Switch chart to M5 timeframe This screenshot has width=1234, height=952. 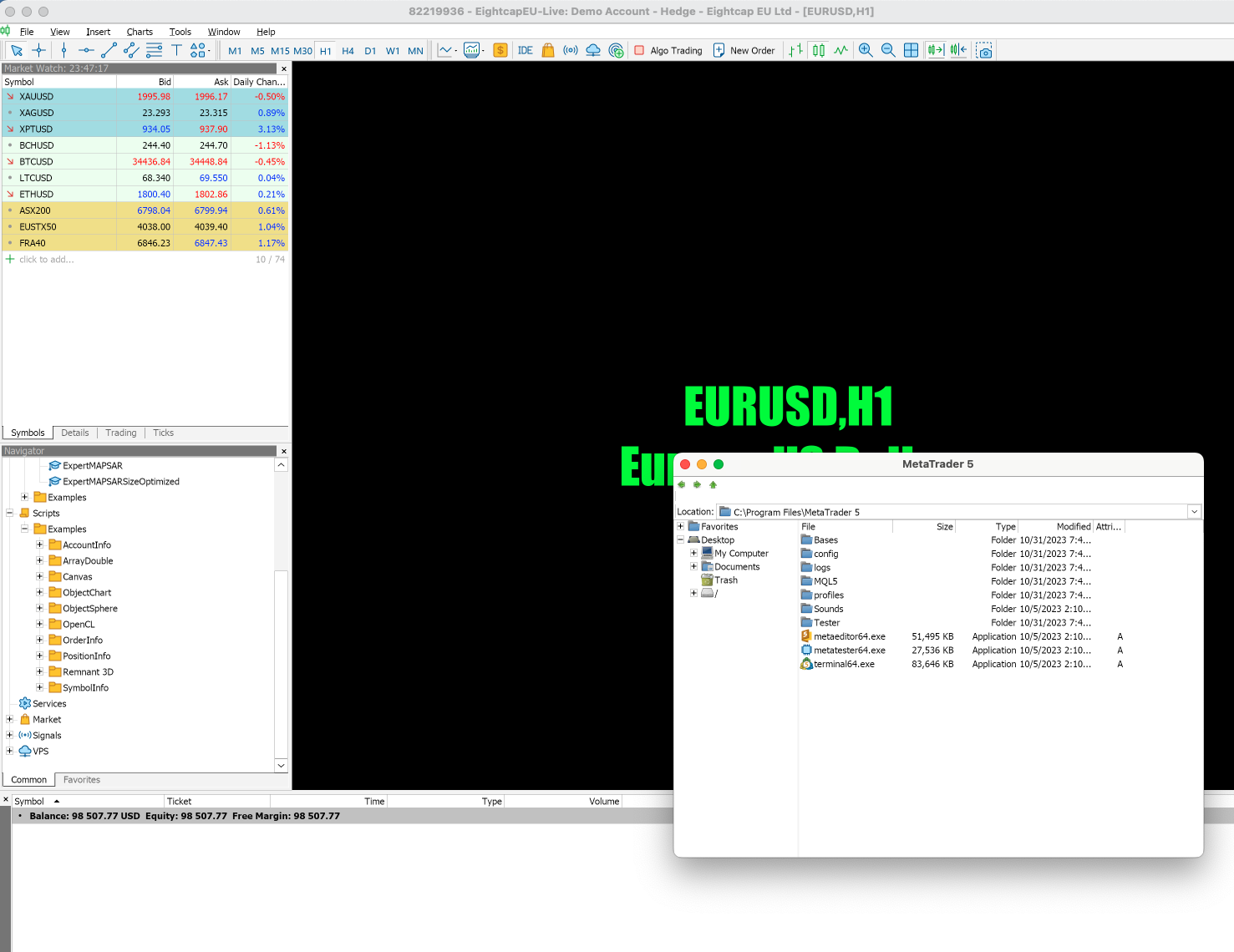[x=257, y=51]
